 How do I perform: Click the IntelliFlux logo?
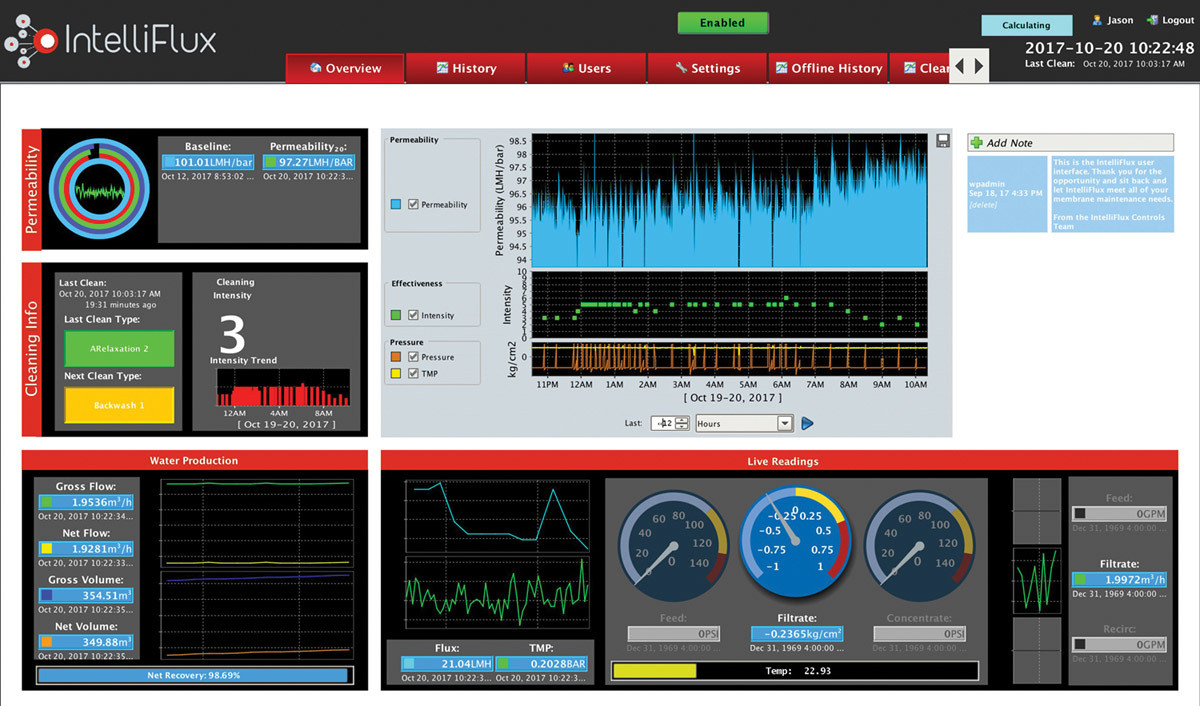click(x=110, y=40)
